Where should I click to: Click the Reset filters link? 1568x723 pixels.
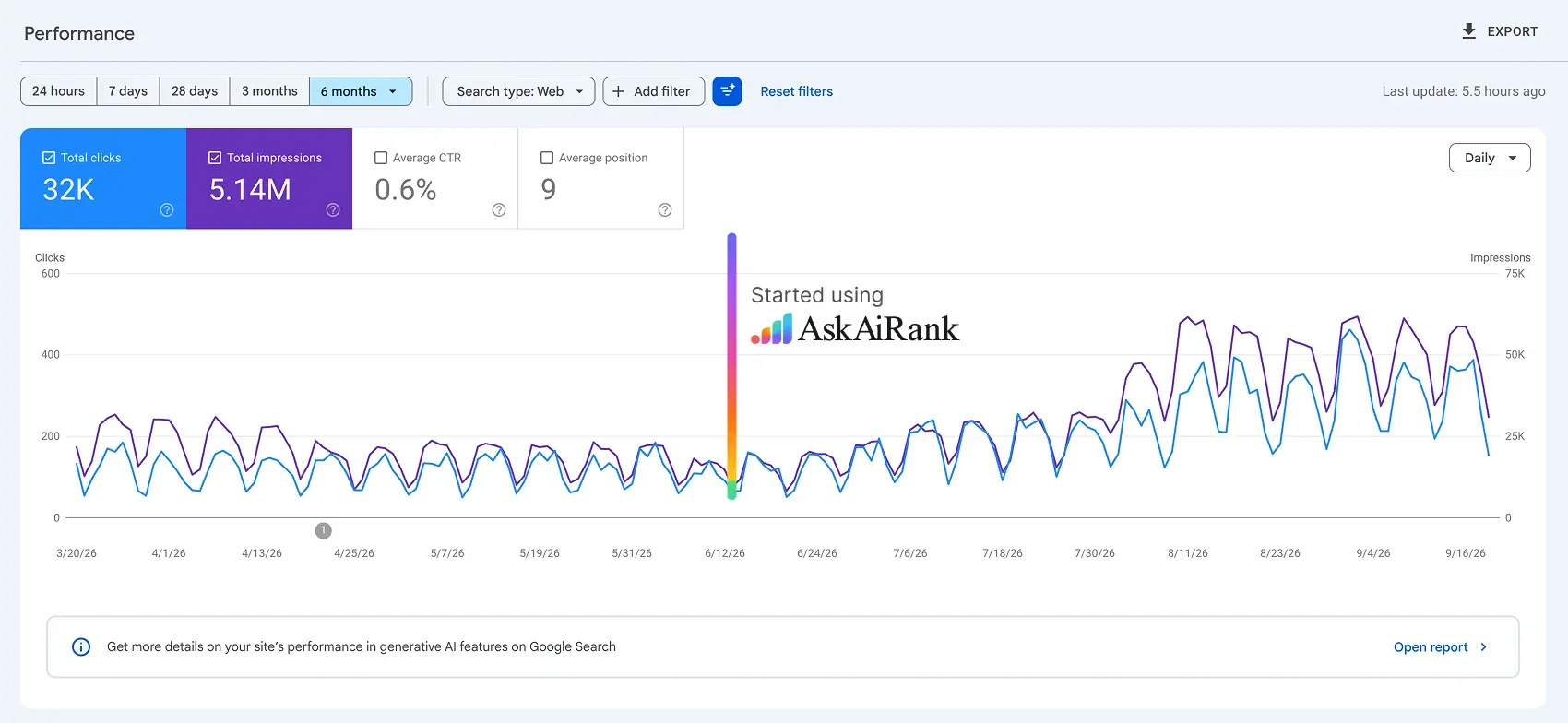797,91
